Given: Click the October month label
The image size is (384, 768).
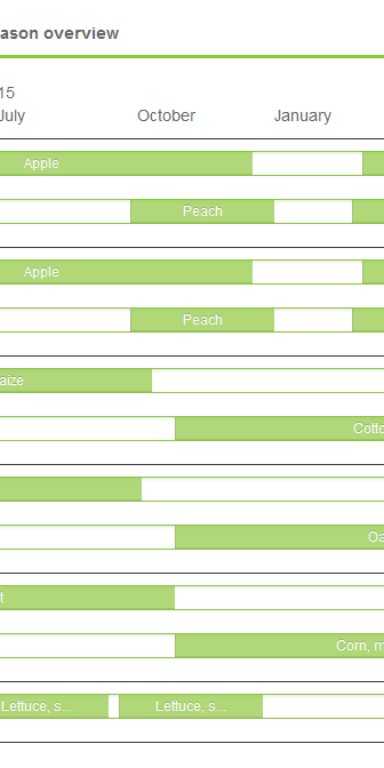Looking at the screenshot, I should (x=166, y=116).
